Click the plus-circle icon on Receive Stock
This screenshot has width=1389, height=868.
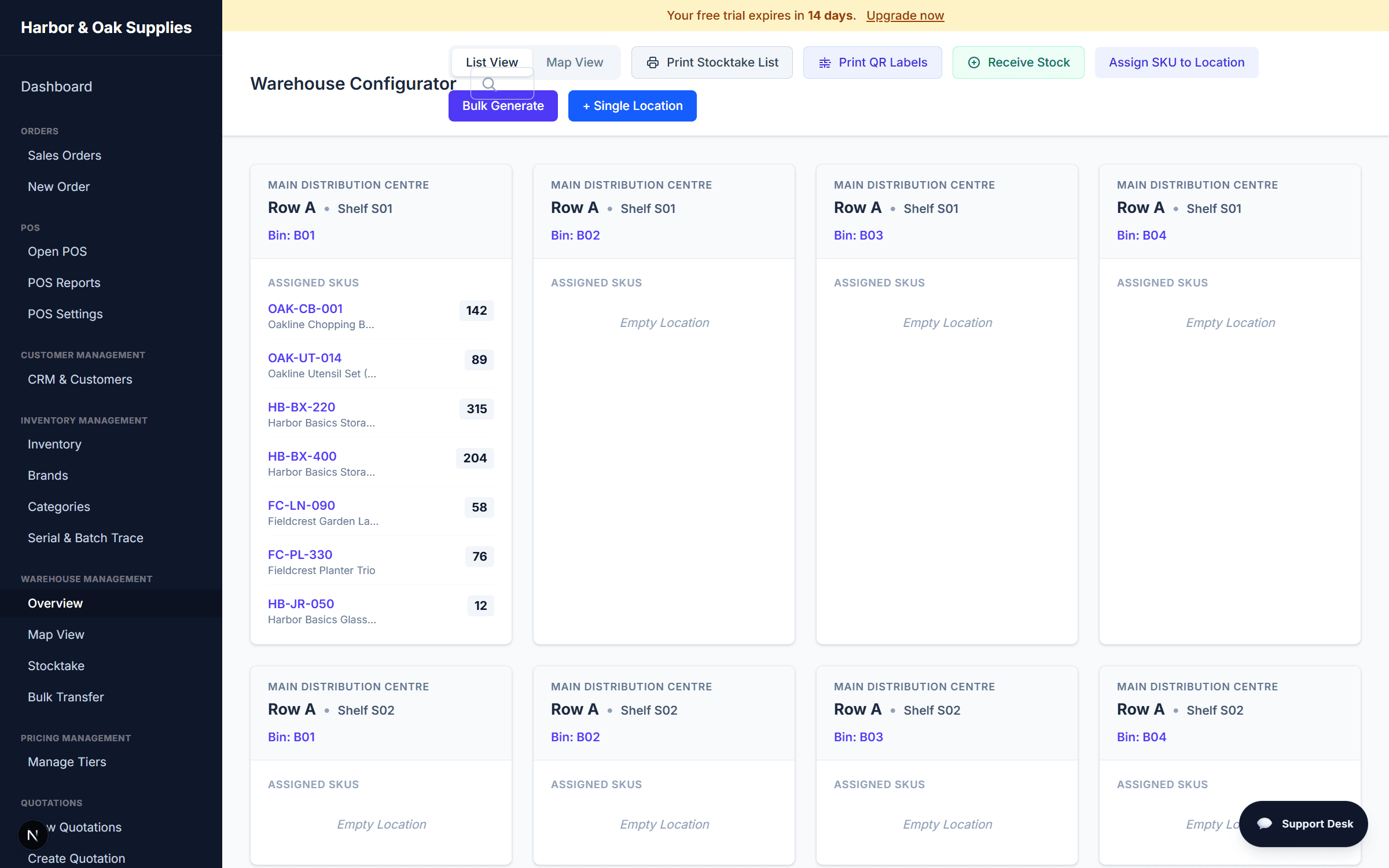[974, 62]
